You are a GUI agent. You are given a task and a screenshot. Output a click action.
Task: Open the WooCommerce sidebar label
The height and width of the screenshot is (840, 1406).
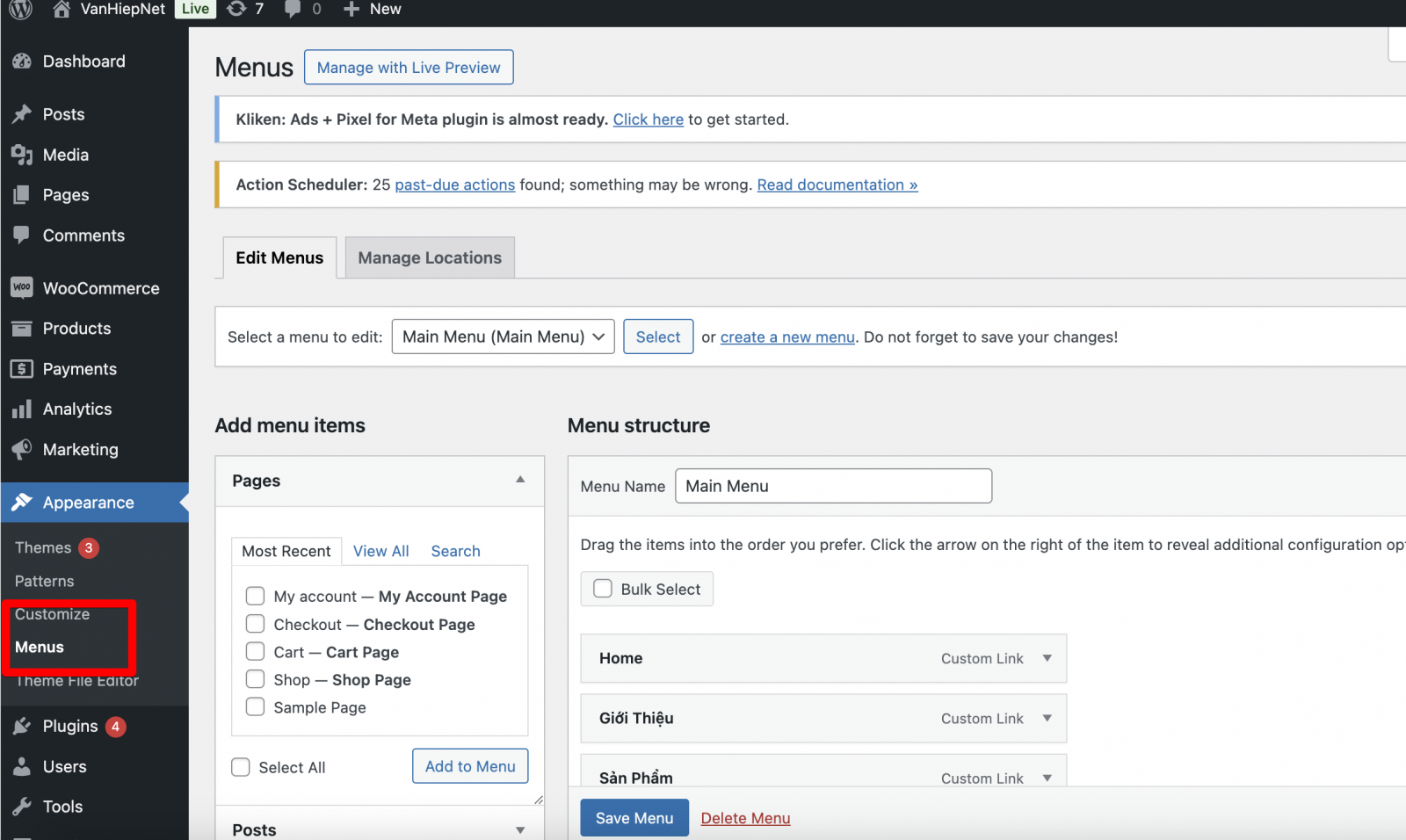click(x=101, y=288)
